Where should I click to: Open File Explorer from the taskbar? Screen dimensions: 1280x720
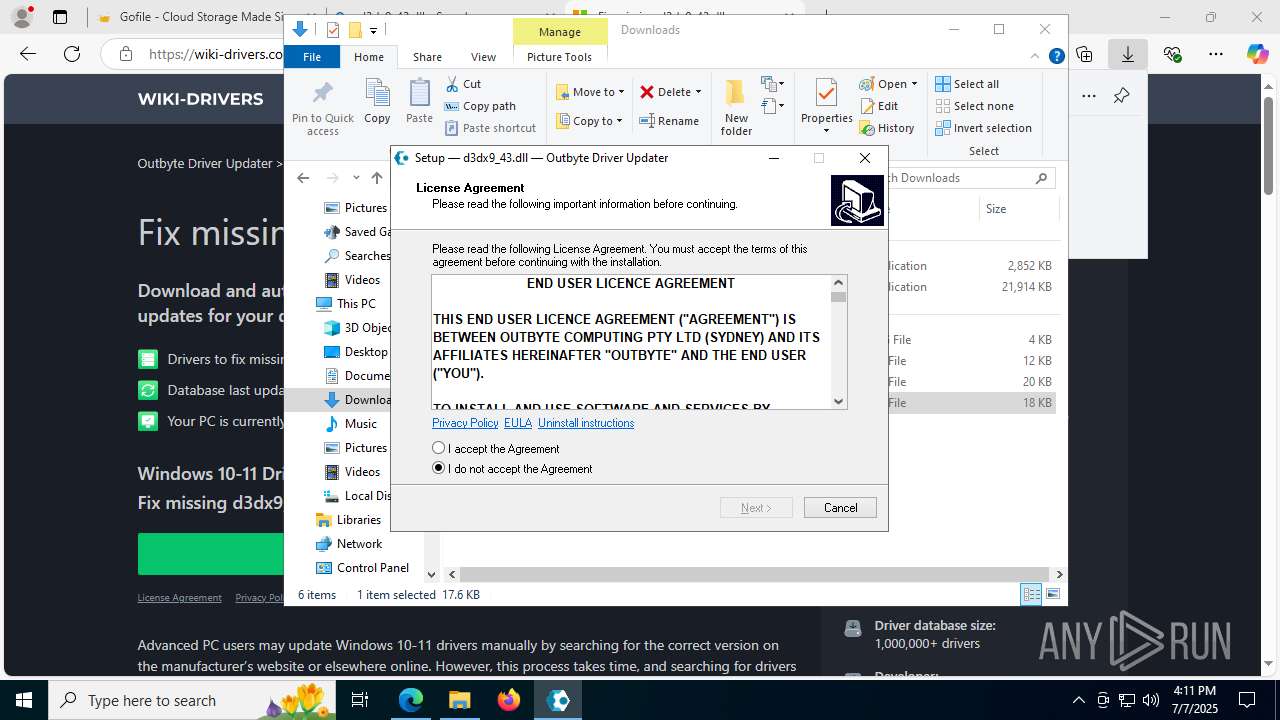tap(459, 700)
